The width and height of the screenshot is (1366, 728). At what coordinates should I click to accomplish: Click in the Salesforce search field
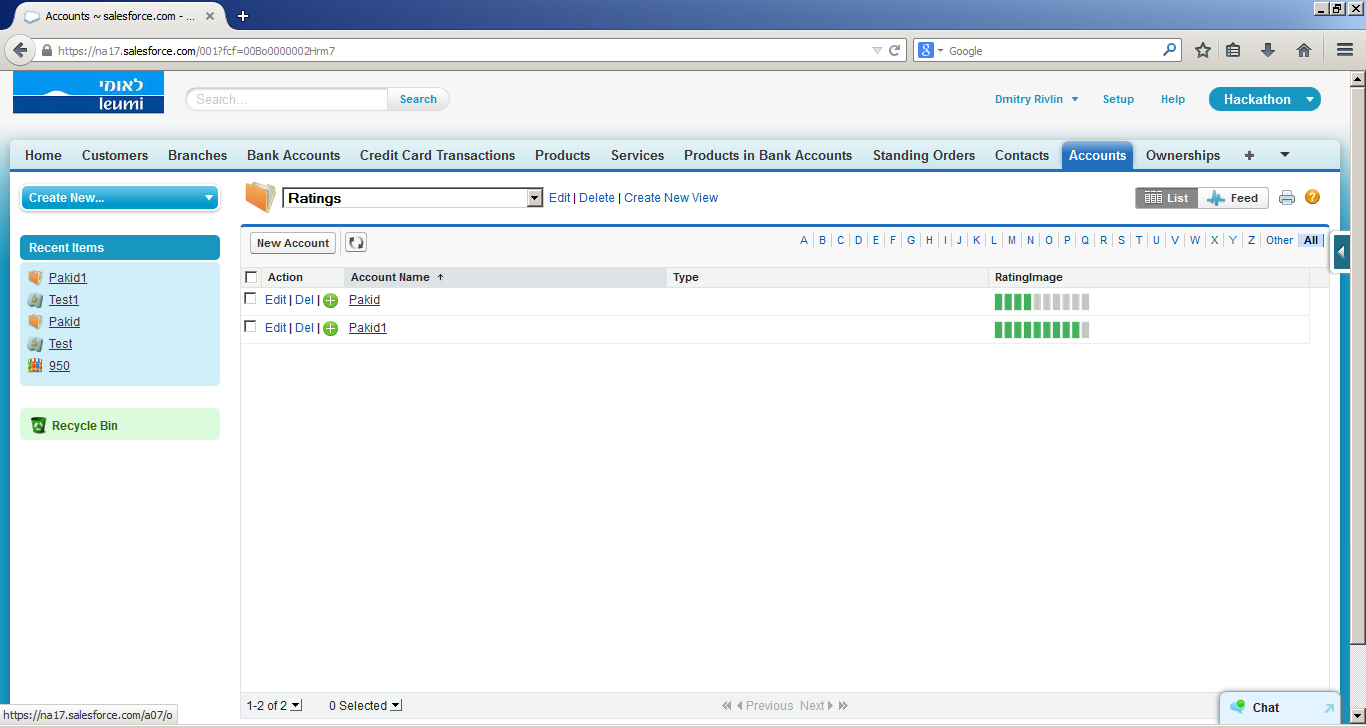pyautogui.click(x=287, y=99)
